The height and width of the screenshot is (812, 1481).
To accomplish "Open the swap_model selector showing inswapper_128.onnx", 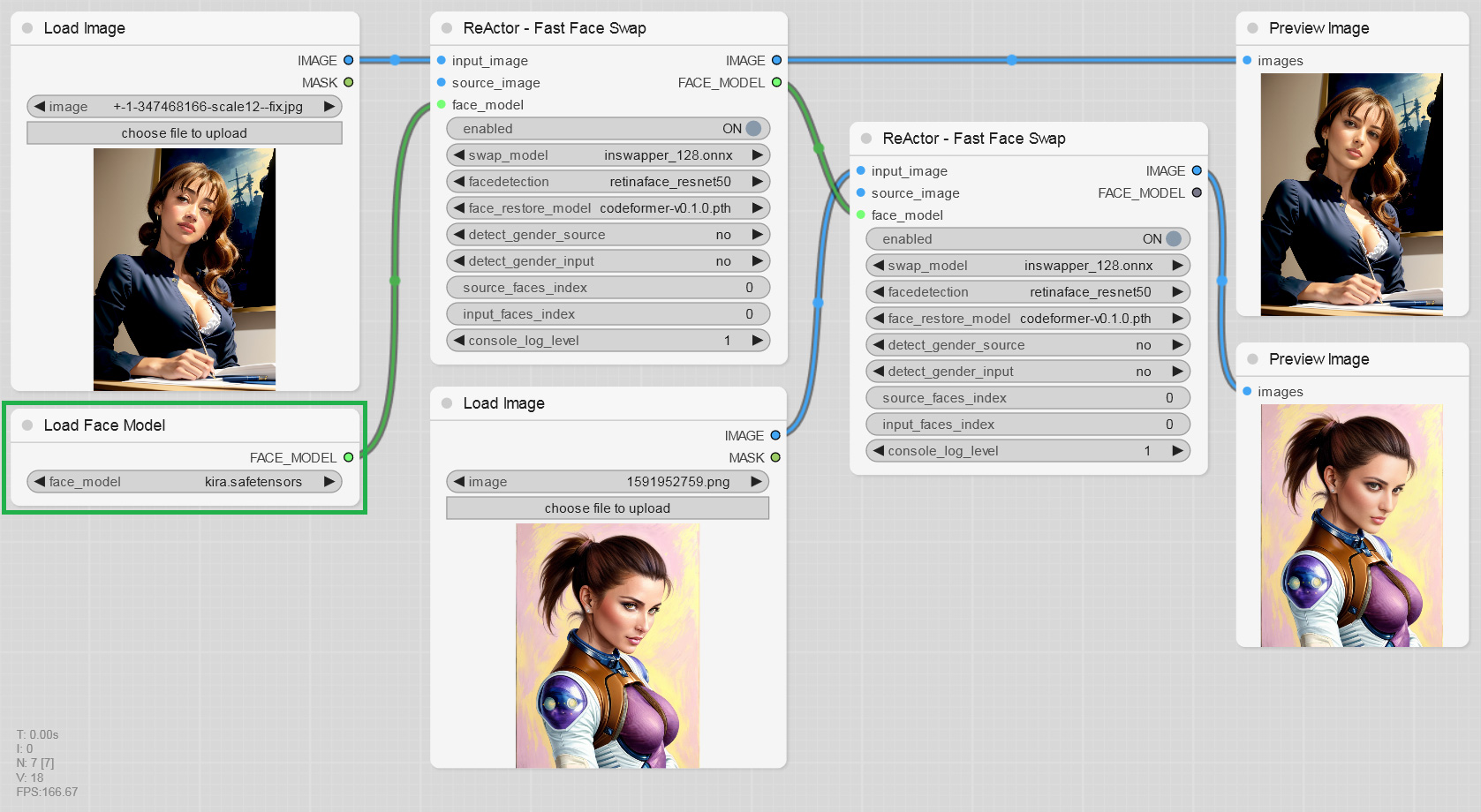I will [608, 154].
